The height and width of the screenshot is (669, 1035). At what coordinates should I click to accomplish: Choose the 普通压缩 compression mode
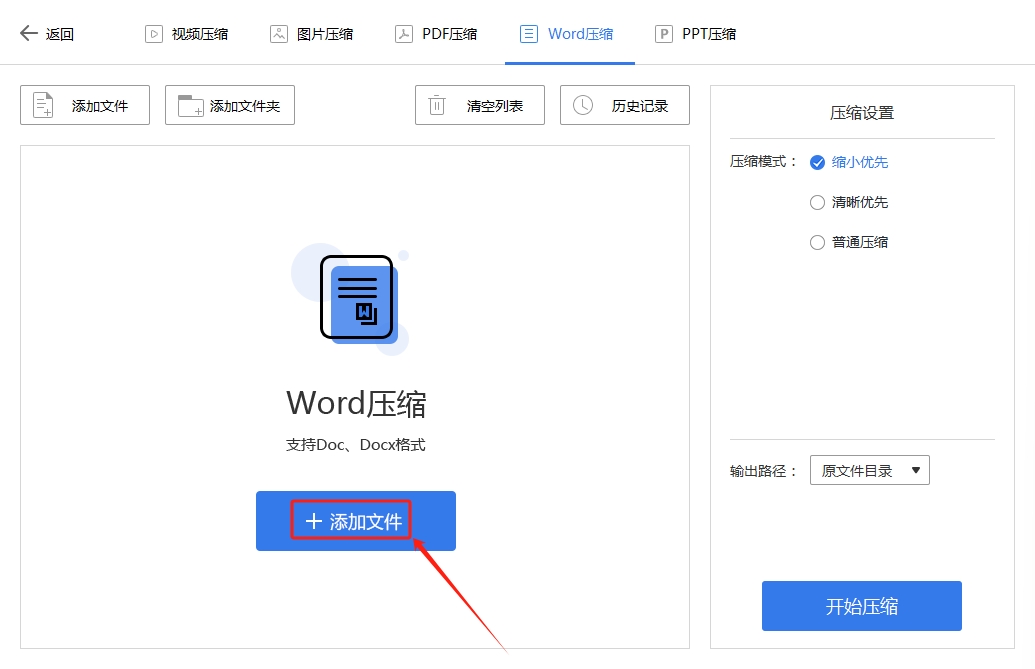pyautogui.click(x=849, y=242)
